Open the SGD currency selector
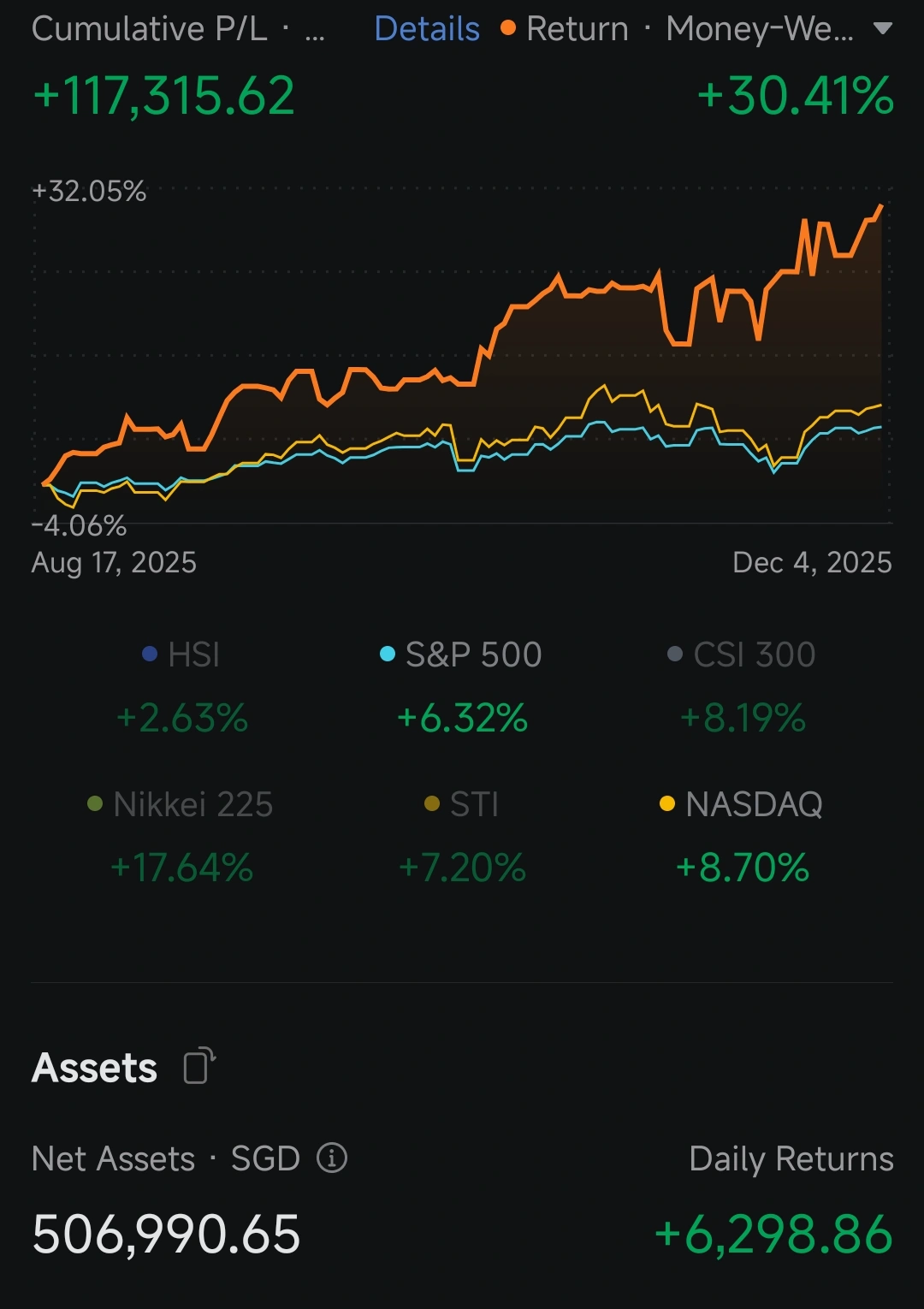Screen dimensions: 924x1309 pyautogui.click(x=265, y=1158)
